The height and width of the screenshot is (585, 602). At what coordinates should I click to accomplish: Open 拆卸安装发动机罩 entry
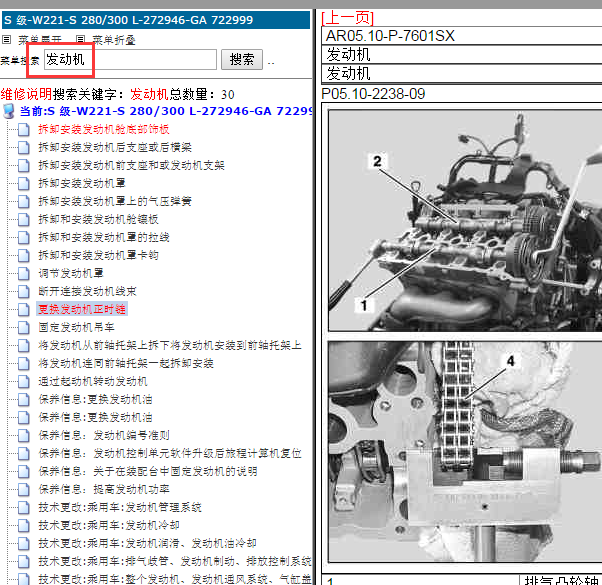tap(82, 183)
